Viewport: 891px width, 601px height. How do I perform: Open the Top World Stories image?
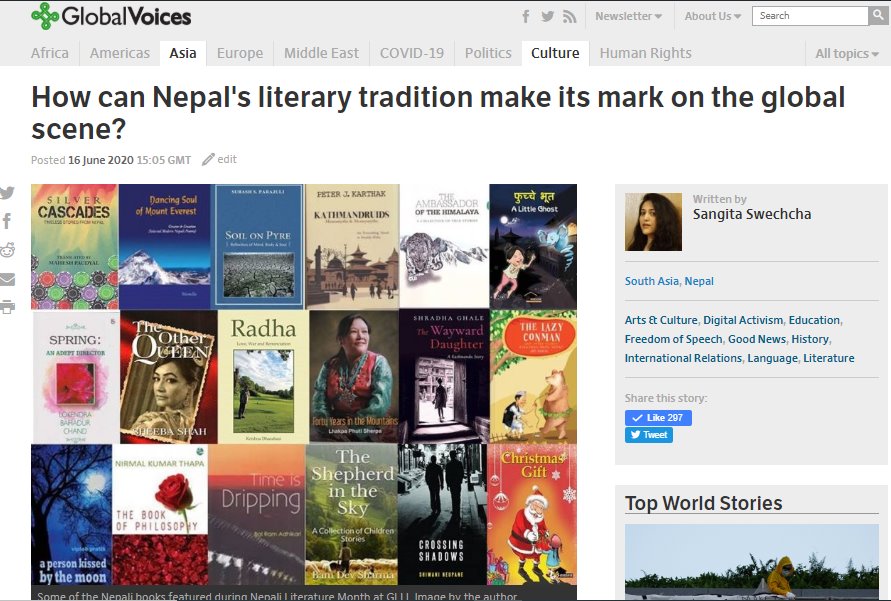click(752, 562)
